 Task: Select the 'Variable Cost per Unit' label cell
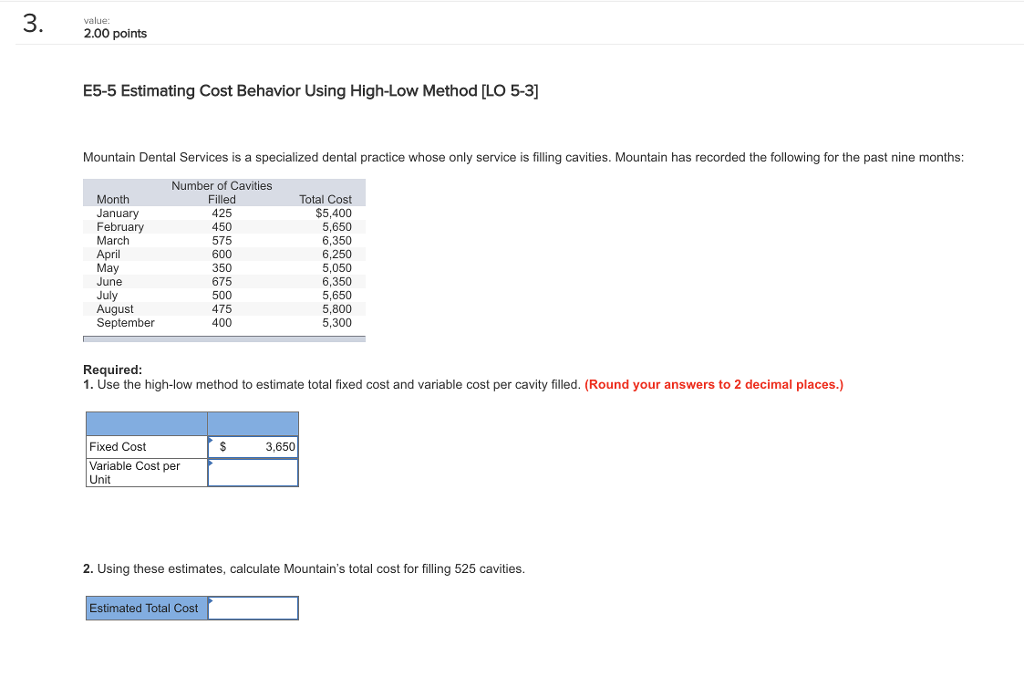pos(145,472)
